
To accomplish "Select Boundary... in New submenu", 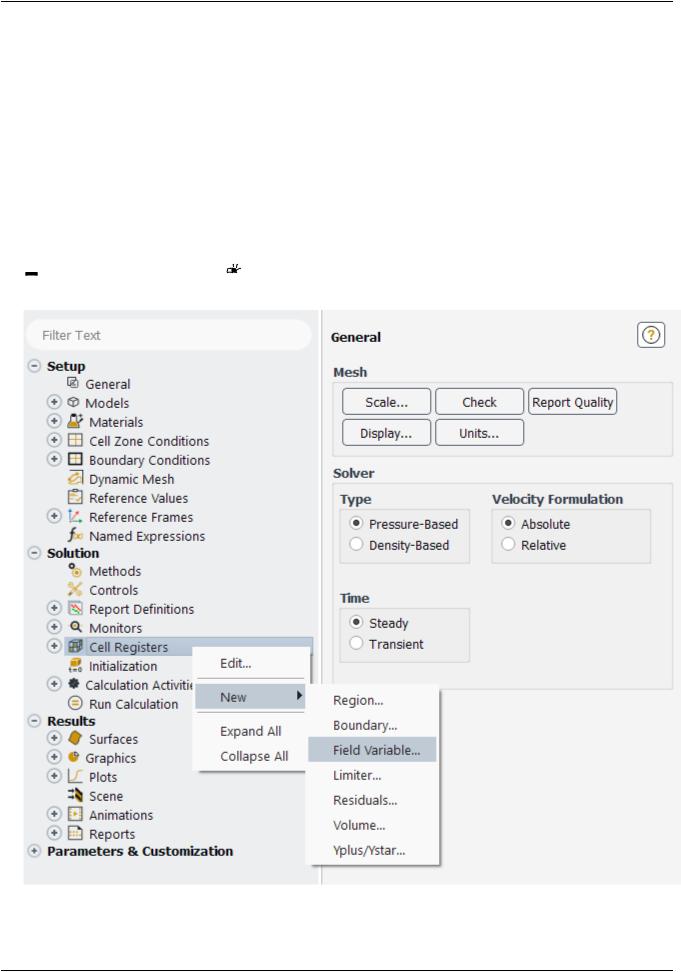I will [x=372, y=725].
